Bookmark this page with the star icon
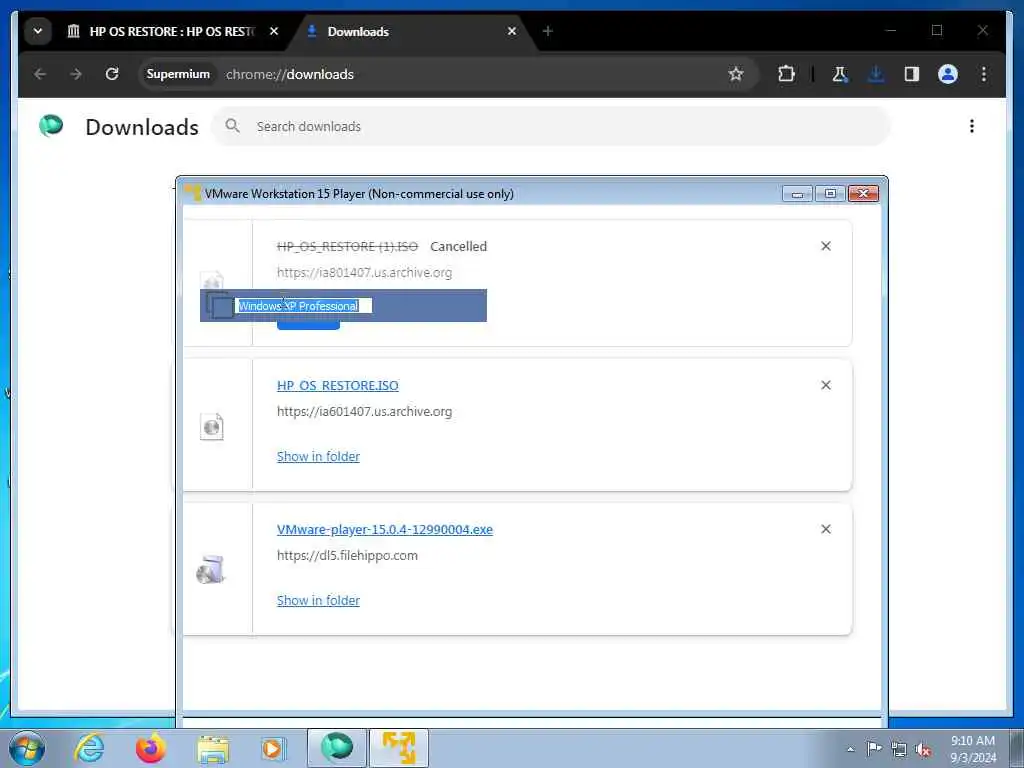This screenshot has height=768, width=1024. pos(736,74)
